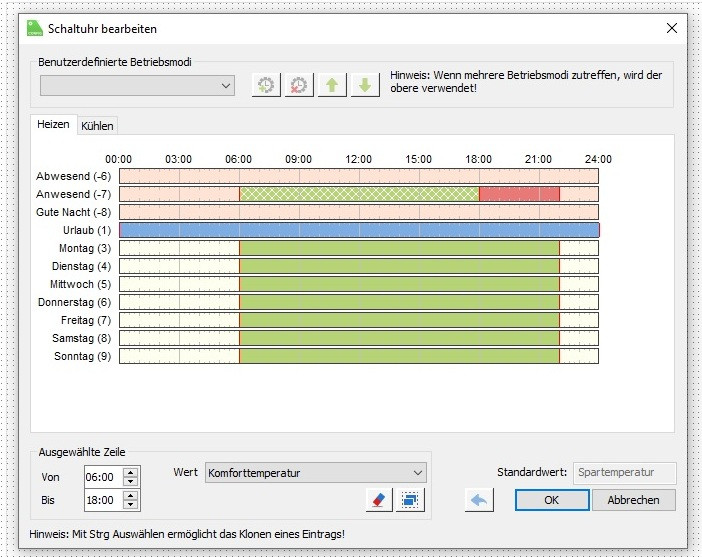Select the green Mittwoch time block
Screen dimensions: 702x557
tap(399, 284)
